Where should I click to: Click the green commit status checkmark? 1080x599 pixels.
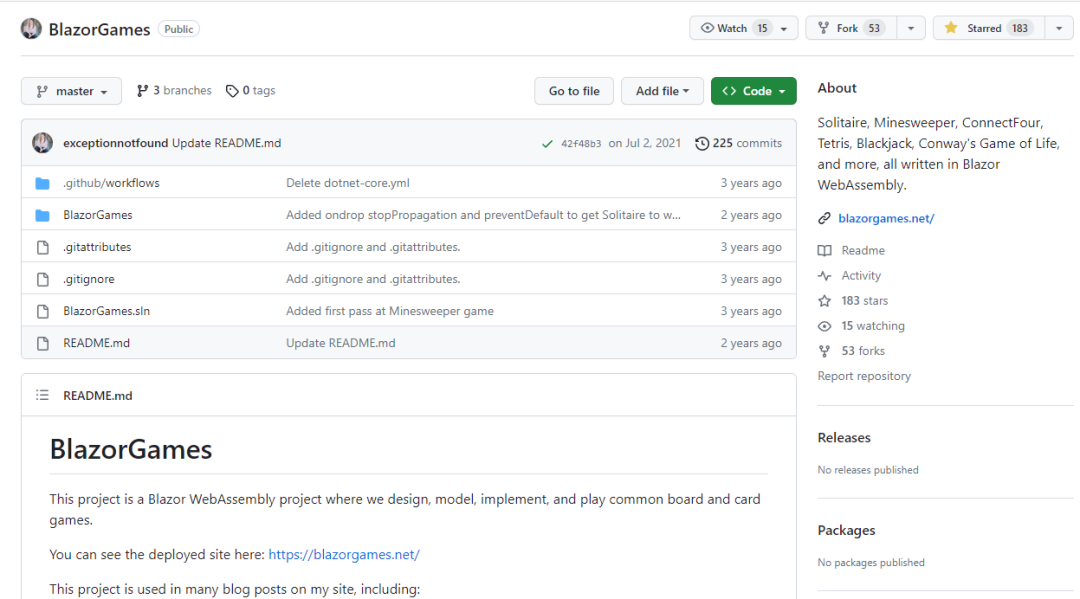pos(547,143)
